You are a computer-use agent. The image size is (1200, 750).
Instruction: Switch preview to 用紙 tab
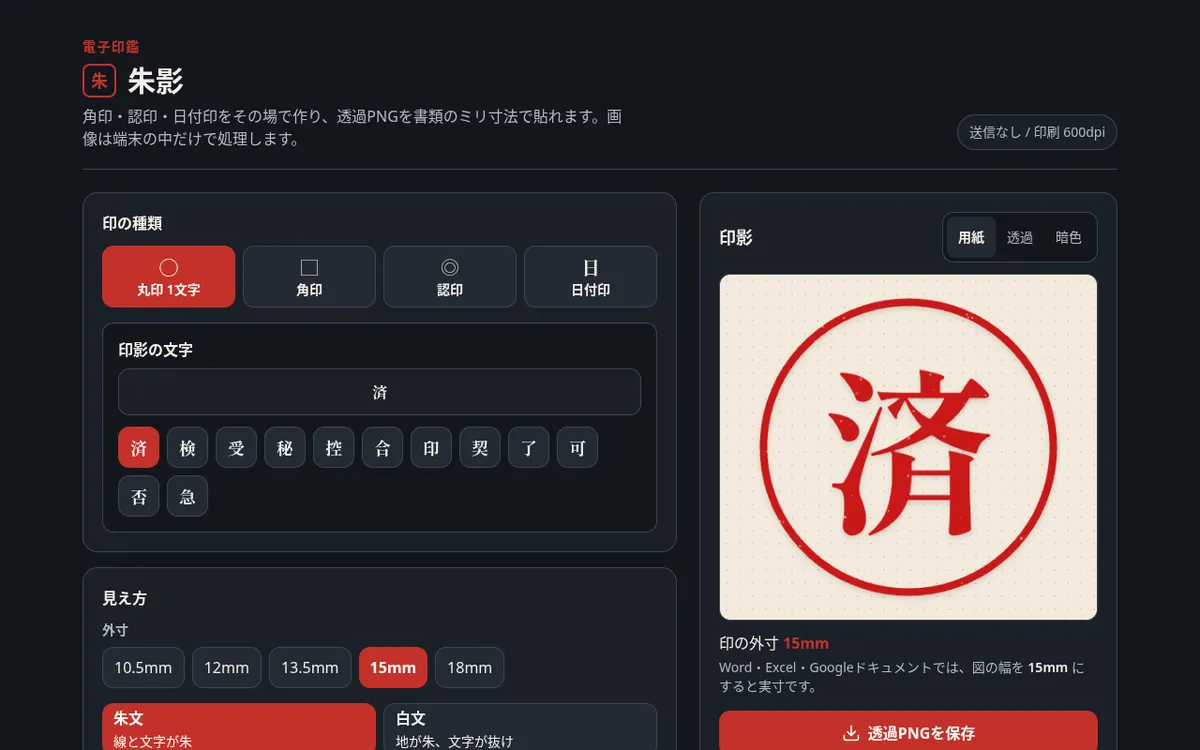click(971, 238)
